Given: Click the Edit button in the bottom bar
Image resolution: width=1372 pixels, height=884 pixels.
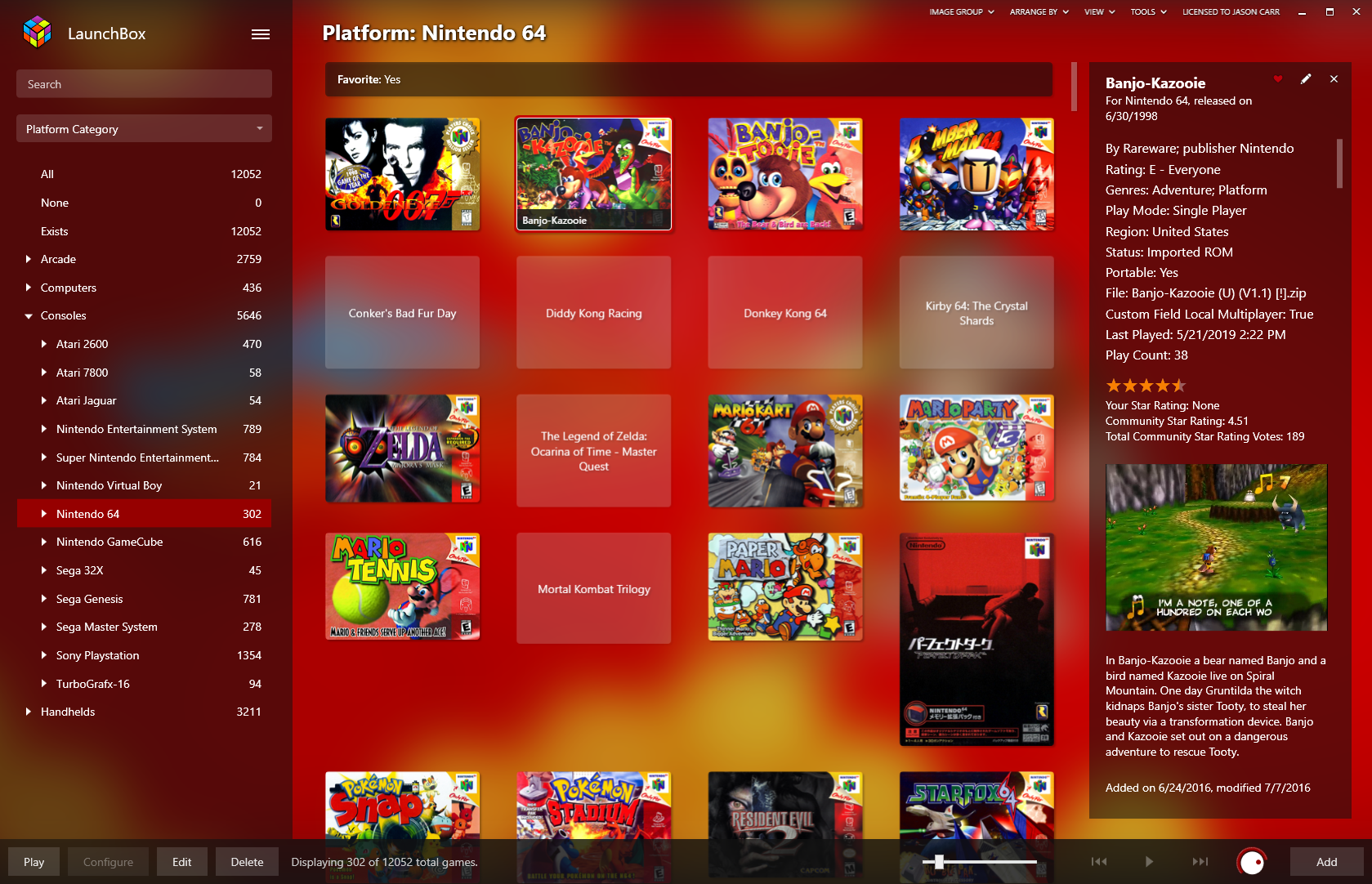Looking at the screenshot, I should pyautogui.click(x=182, y=861).
